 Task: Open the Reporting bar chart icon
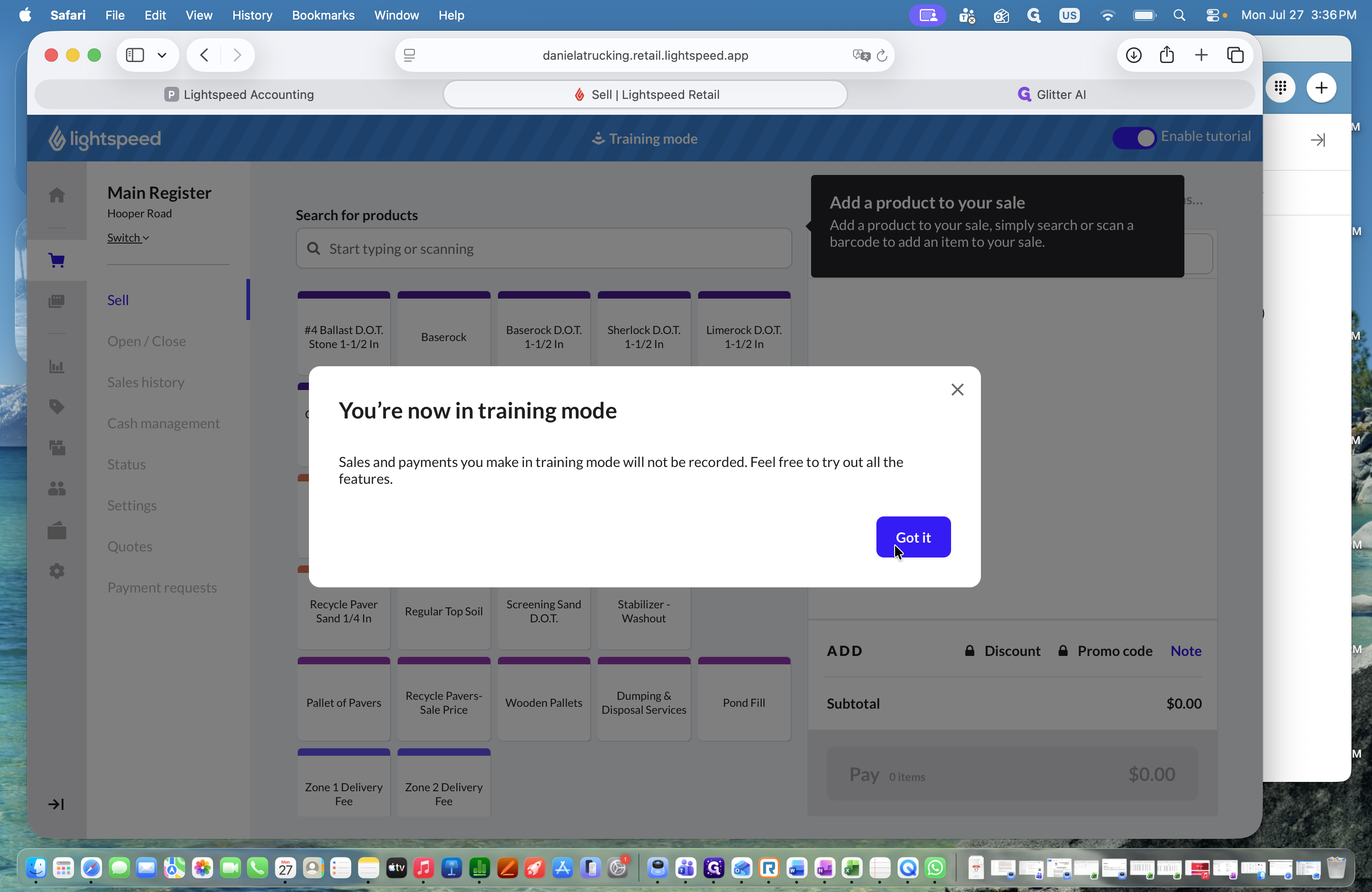pos(56,367)
